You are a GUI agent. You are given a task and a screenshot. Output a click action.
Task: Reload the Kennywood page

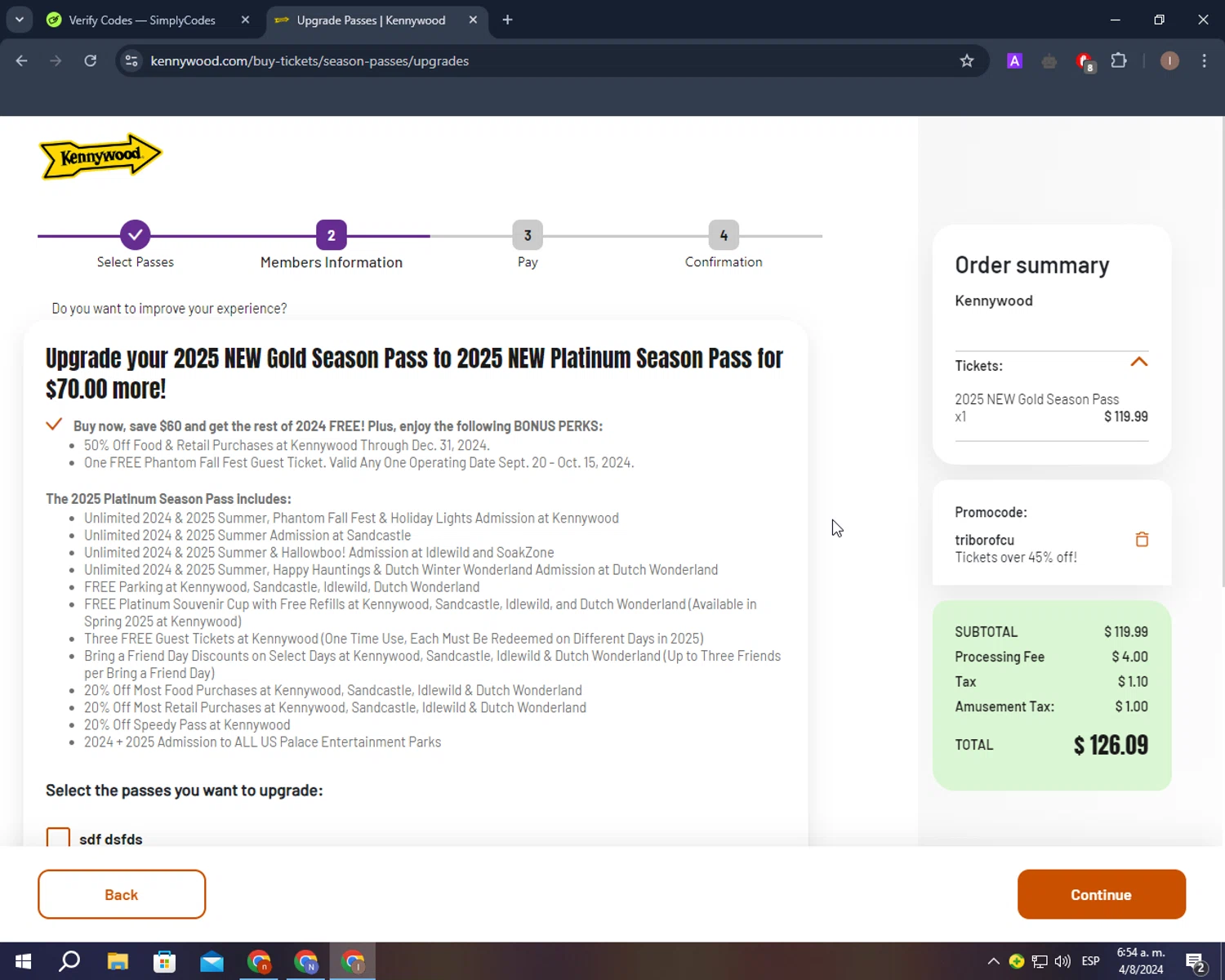coord(91,60)
